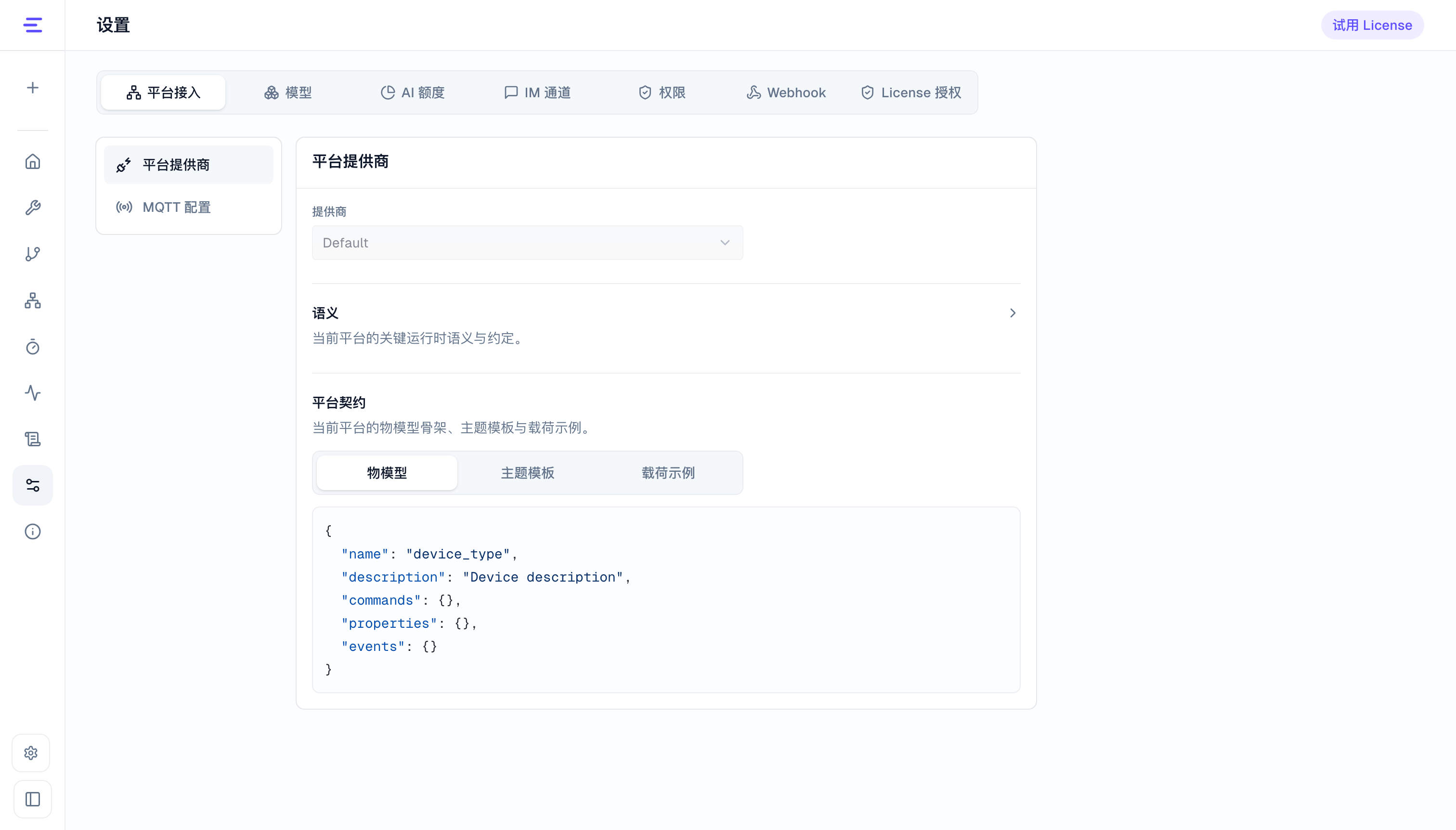Open the Webhook tab

(x=786, y=92)
